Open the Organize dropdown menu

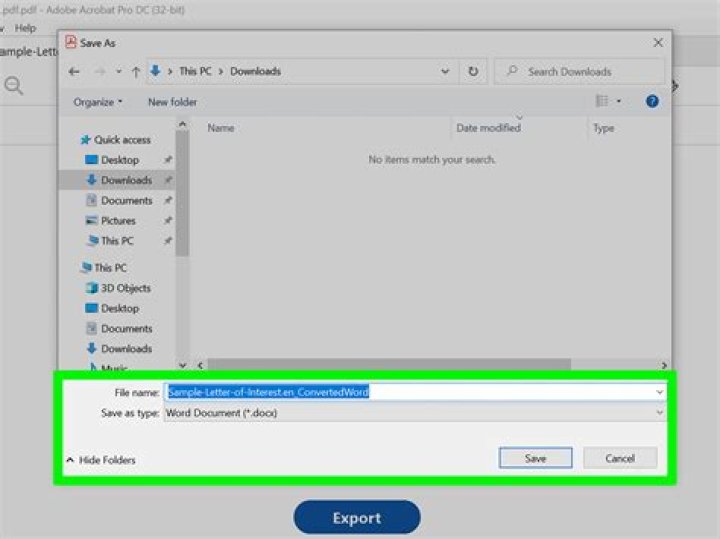click(x=98, y=102)
